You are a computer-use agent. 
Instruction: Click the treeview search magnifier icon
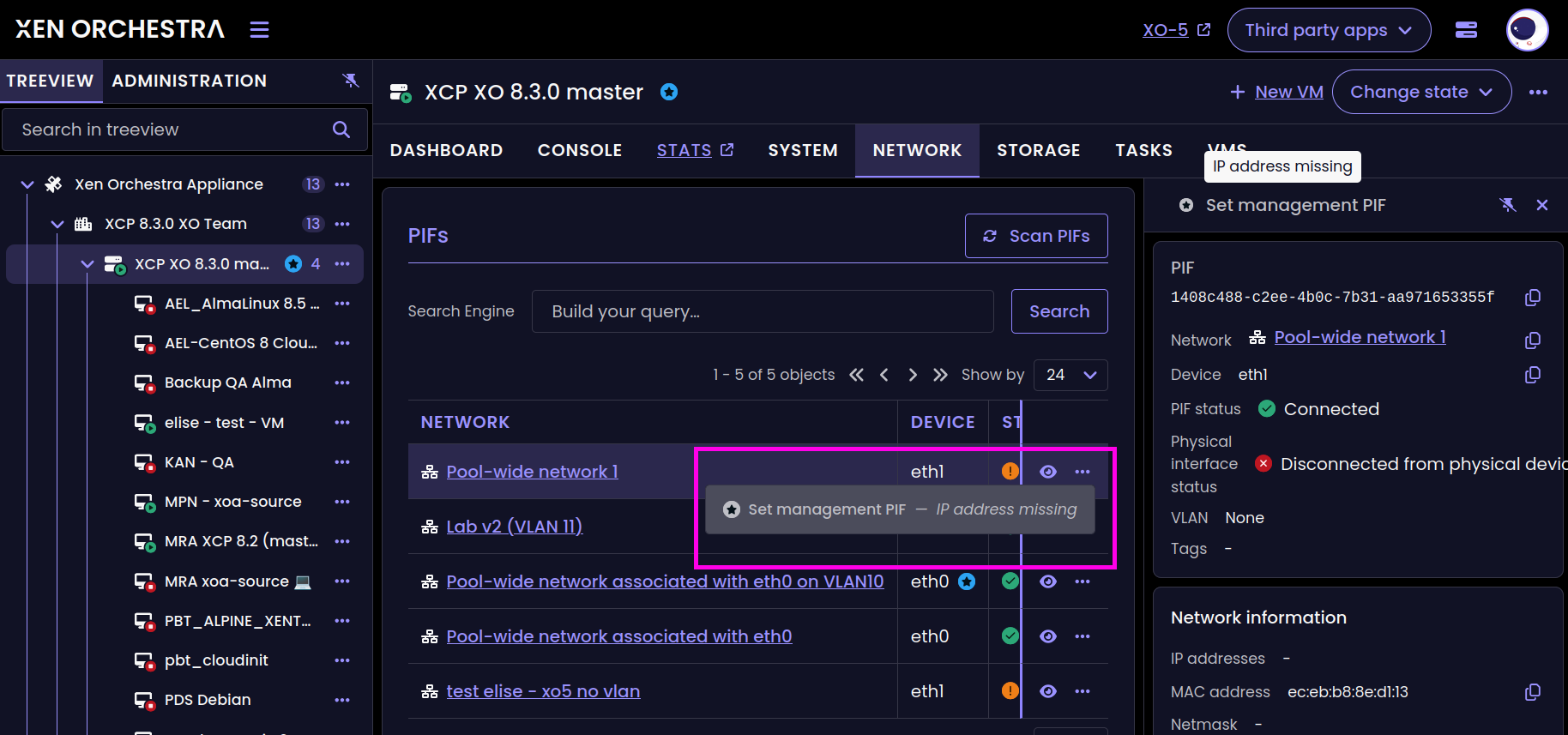pos(341,130)
